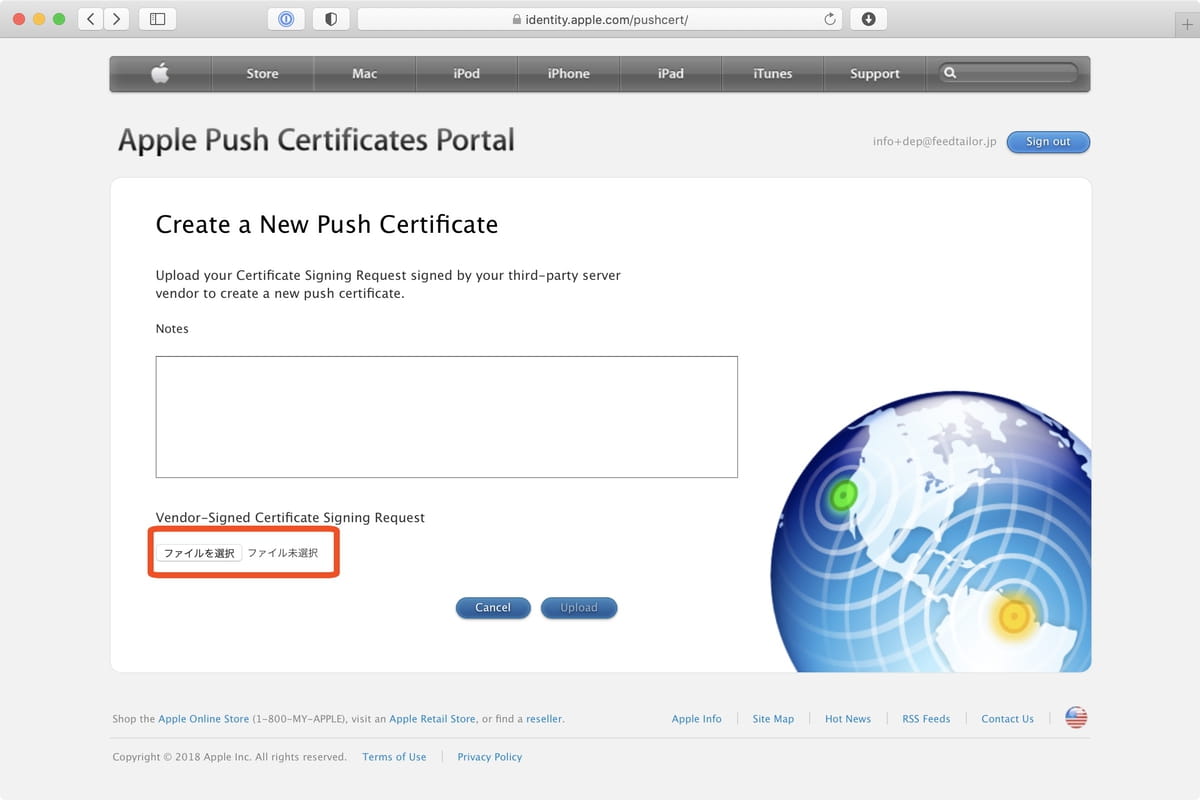Click the Apple logo in the navigation bar
Image resolution: width=1200 pixels, height=800 pixels.
pyautogui.click(x=160, y=73)
